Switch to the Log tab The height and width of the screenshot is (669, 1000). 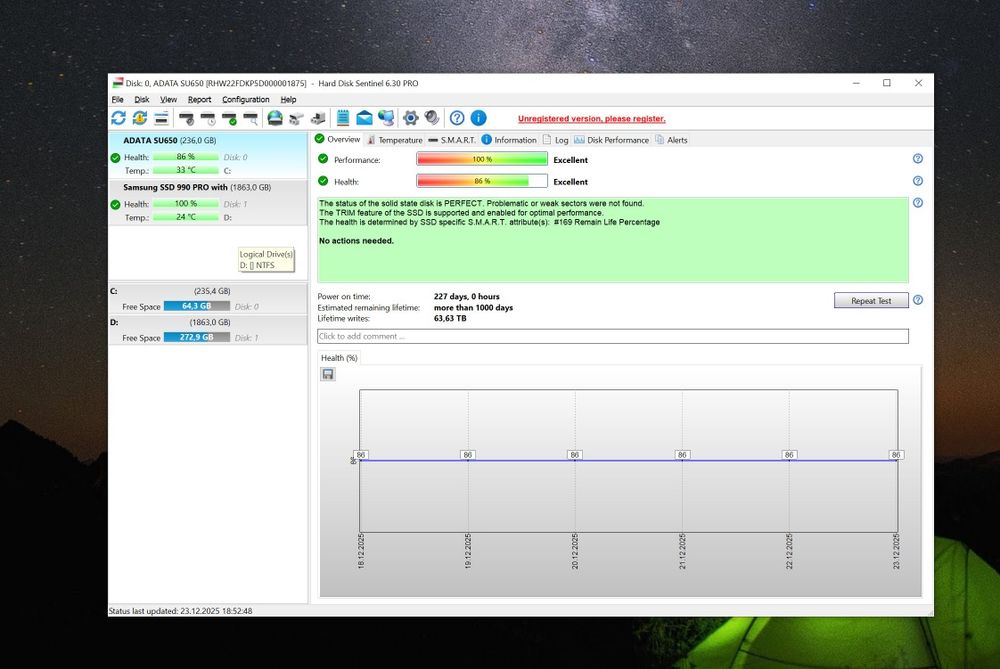(x=555, y=140)
